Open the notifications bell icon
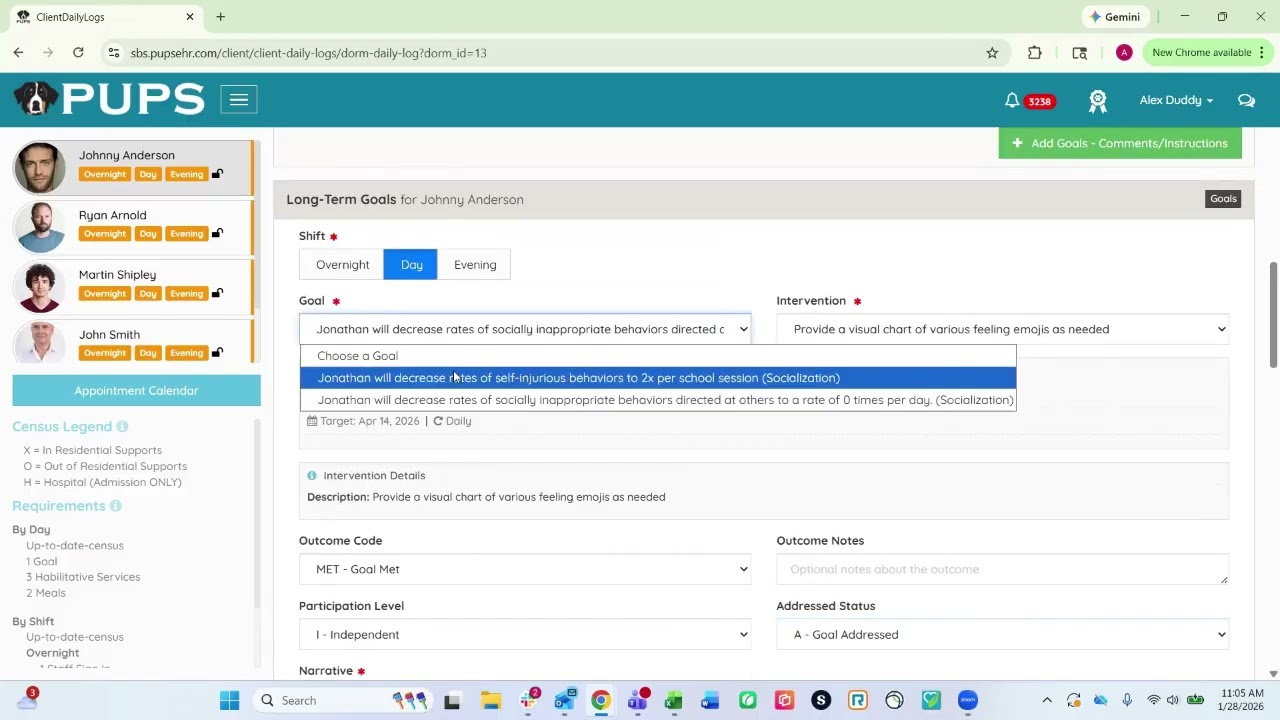 point(1012,100)
